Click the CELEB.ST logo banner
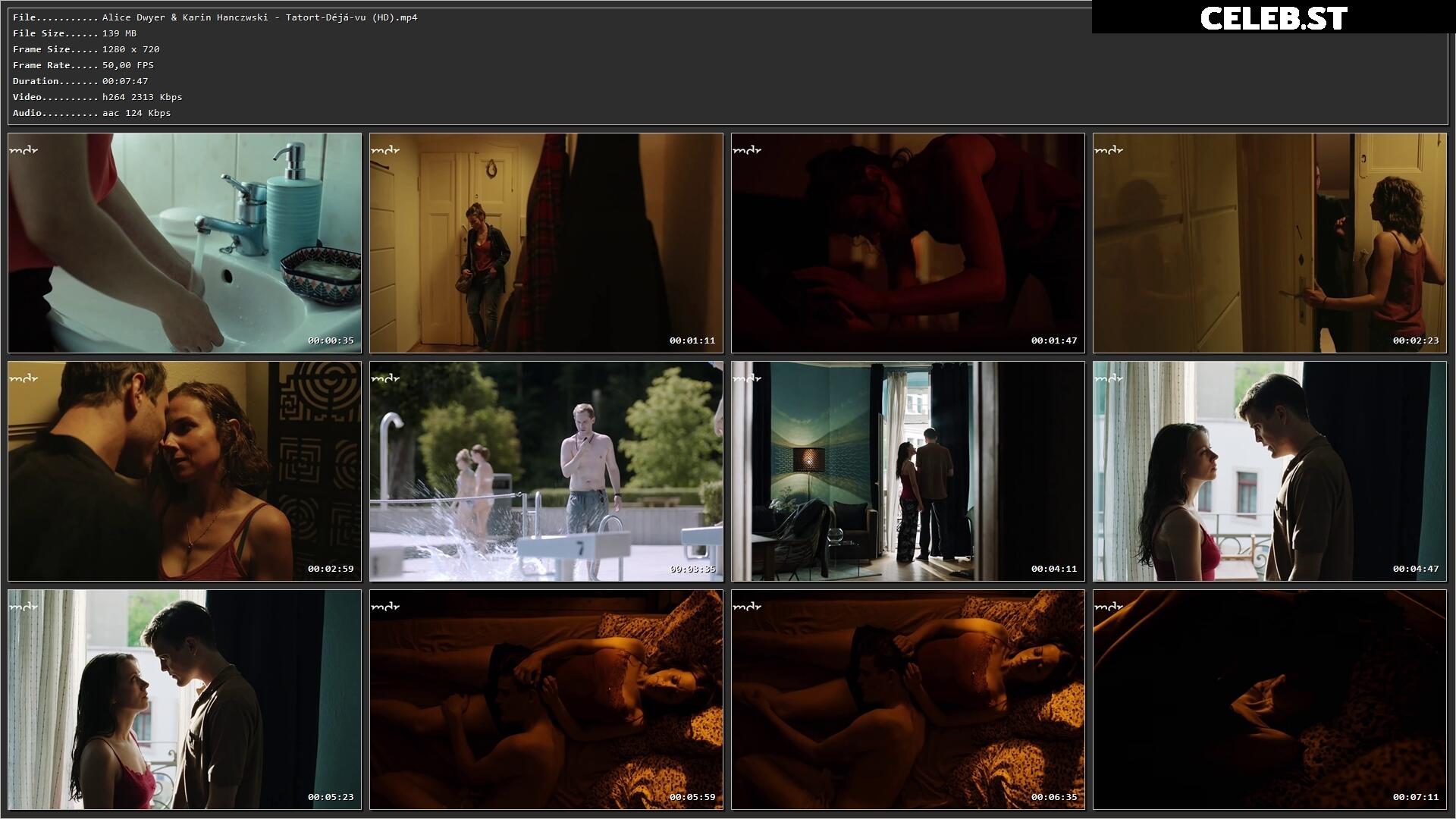1456x819 pixels. (x=1273, y=18)
